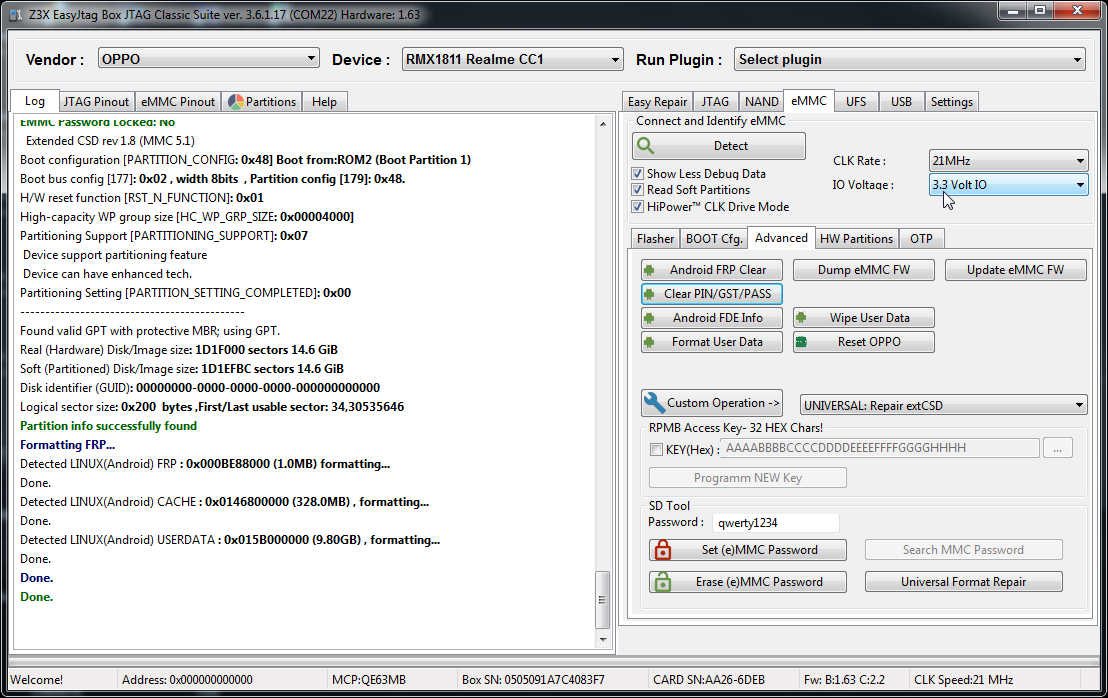1108x698 pixels.
Task: Click the Detect magnifier icon button
Action: (718, 146)
